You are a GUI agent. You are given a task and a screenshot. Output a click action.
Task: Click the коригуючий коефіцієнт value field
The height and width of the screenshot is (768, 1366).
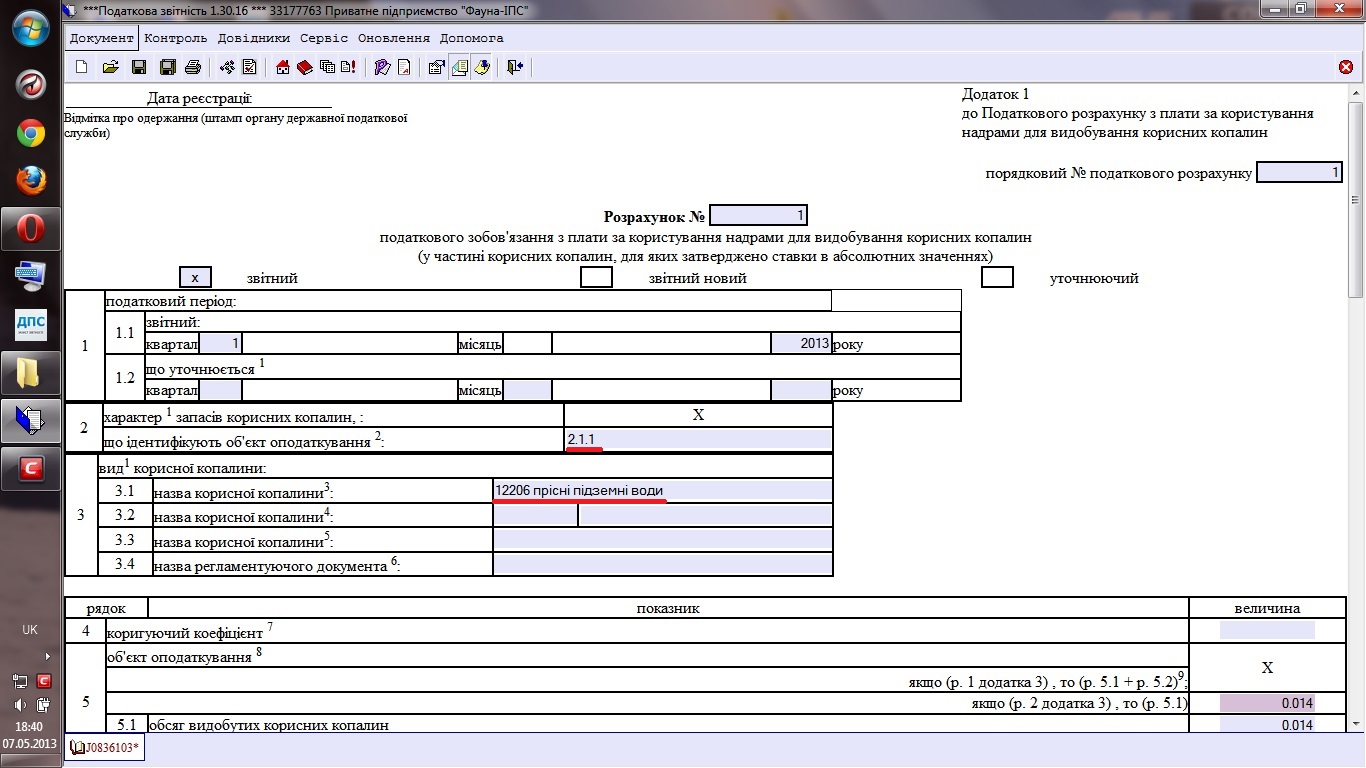(x=1266, y=630)
